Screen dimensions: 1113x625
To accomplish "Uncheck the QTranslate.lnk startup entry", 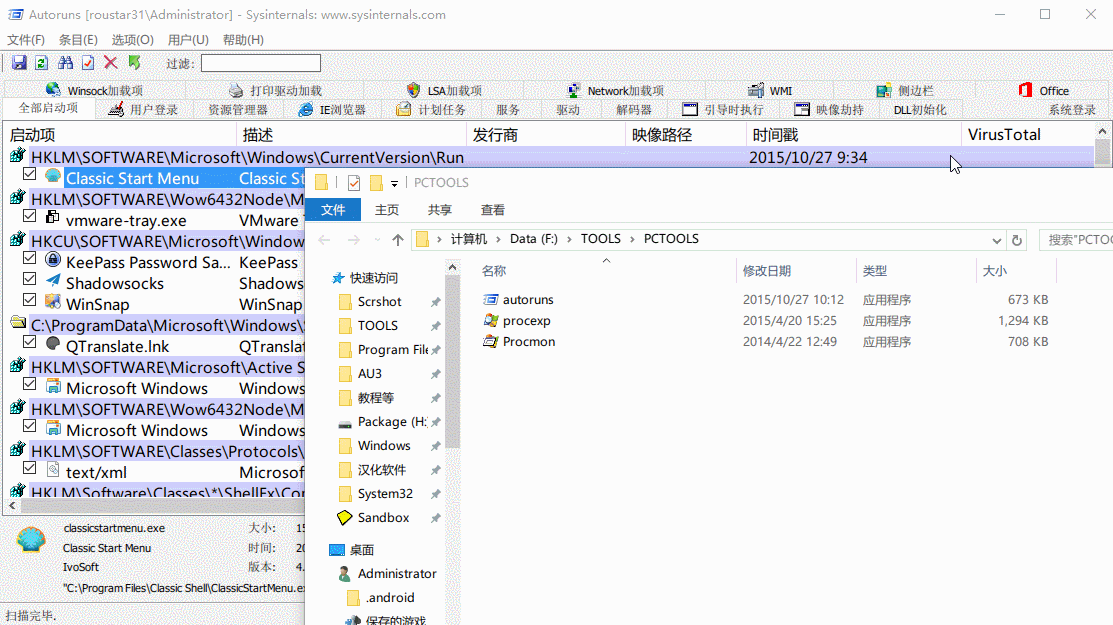I will (x=29, y=342).
